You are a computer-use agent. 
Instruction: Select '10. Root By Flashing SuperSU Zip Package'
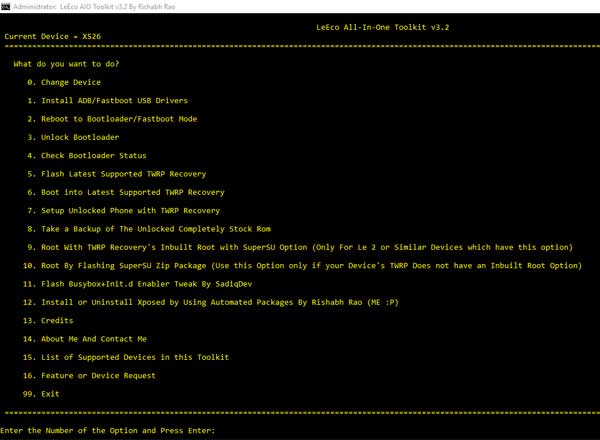(x=302, y=266)
